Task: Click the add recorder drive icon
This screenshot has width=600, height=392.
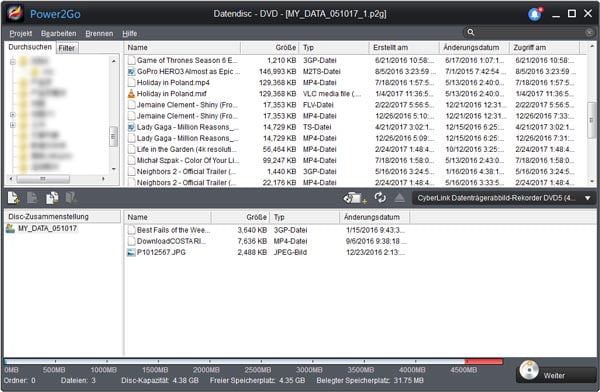Action: [355, 198]
